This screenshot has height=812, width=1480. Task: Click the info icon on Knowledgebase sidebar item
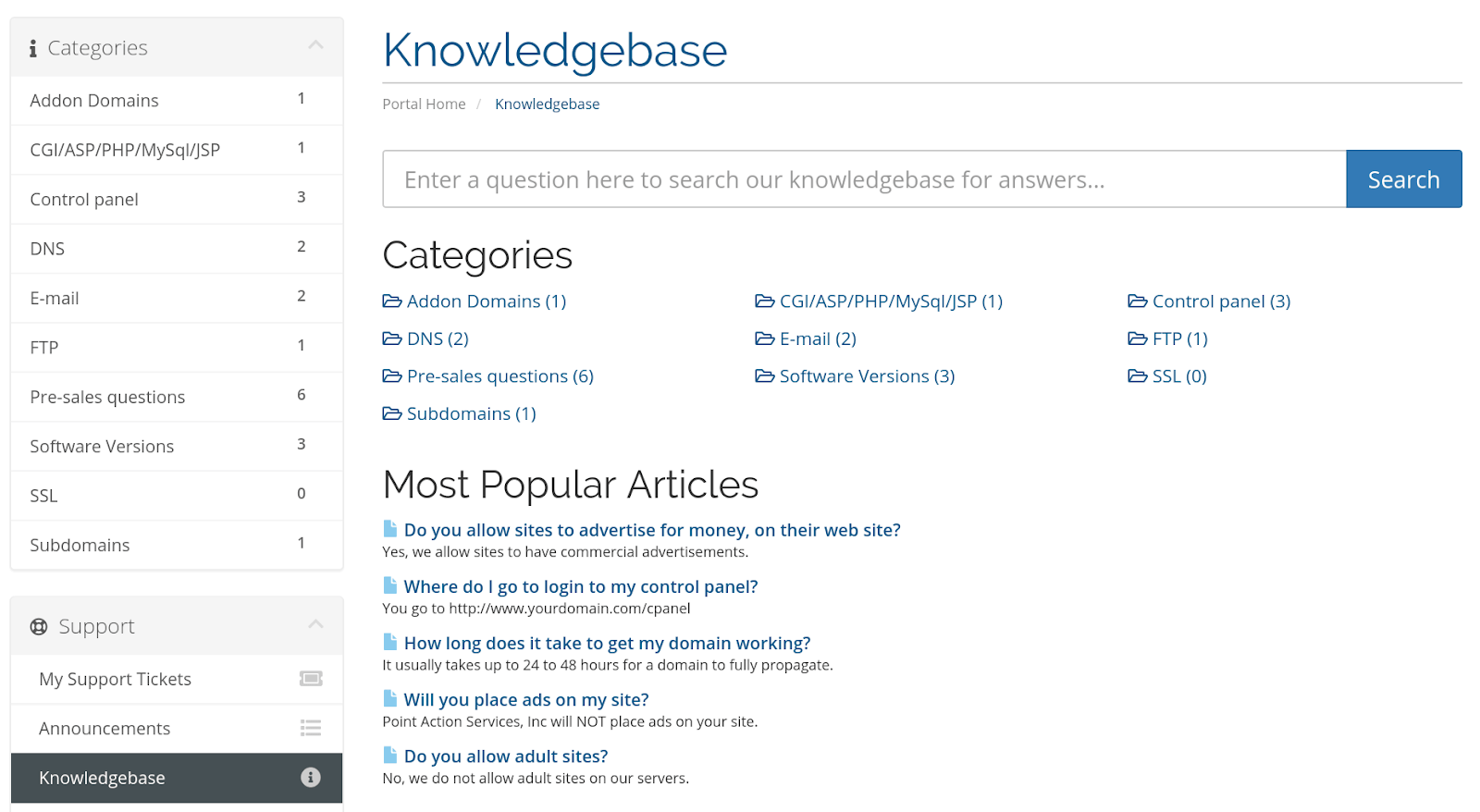311,778
